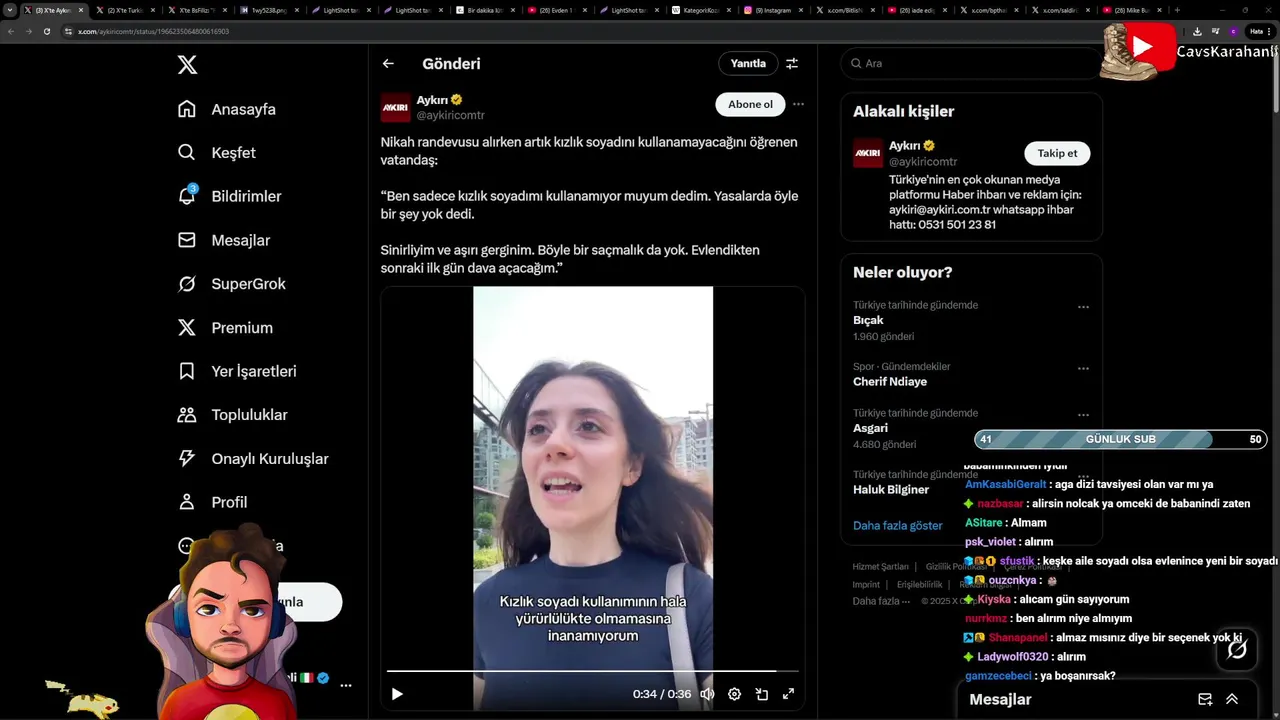Open Profil page
Viewport: 1280px width, 720px height.
click(213, 502)
